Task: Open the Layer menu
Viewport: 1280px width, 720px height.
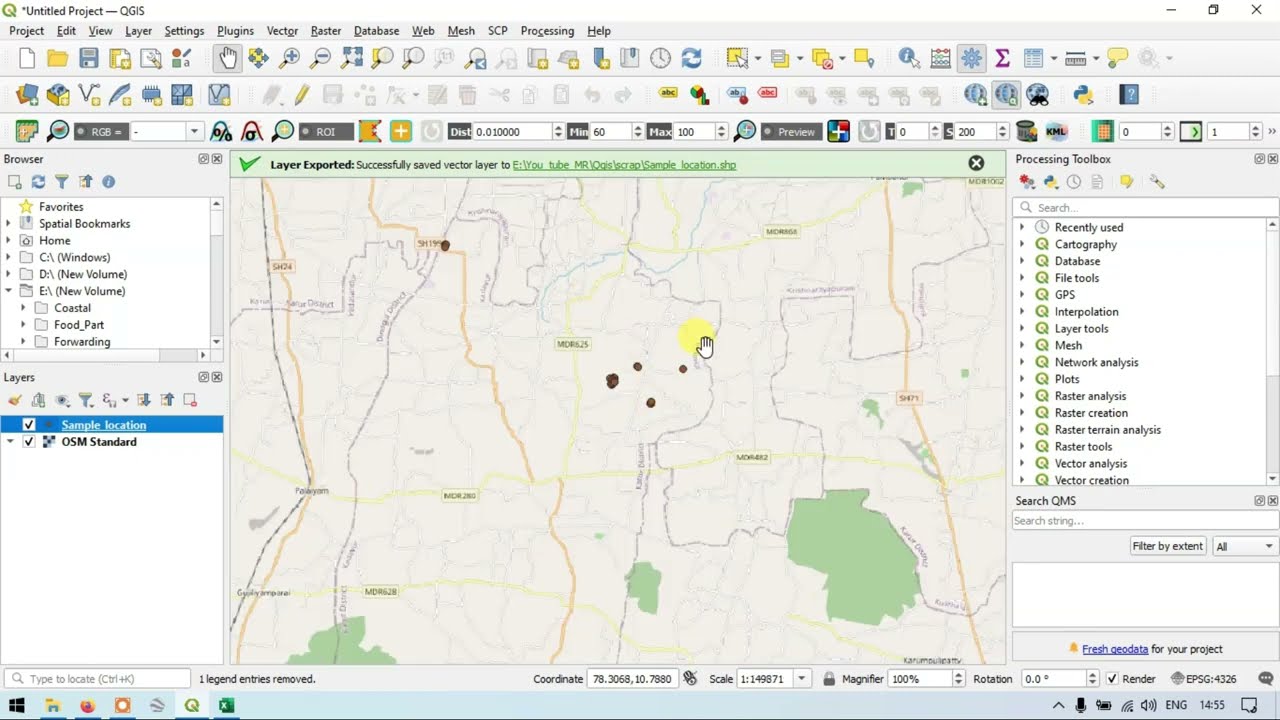Action: tap(138, 31)
